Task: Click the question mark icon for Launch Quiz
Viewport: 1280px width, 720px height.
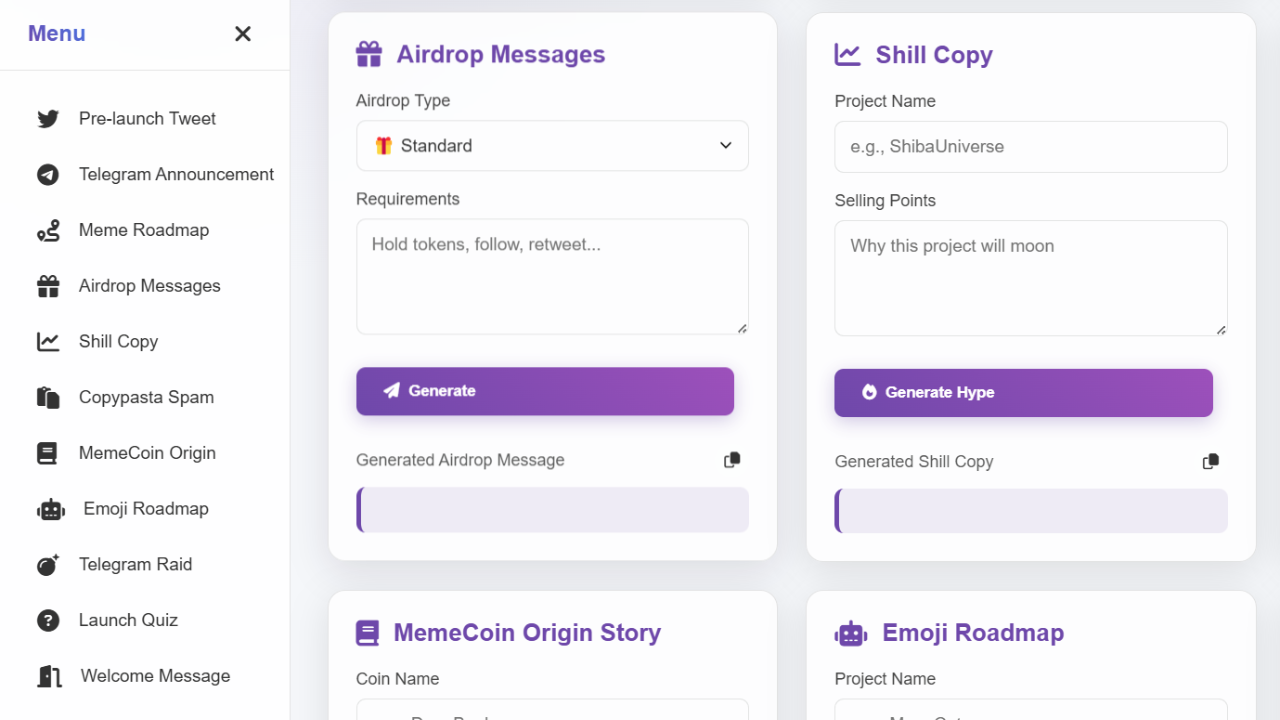Action: (x=48, y=621)
